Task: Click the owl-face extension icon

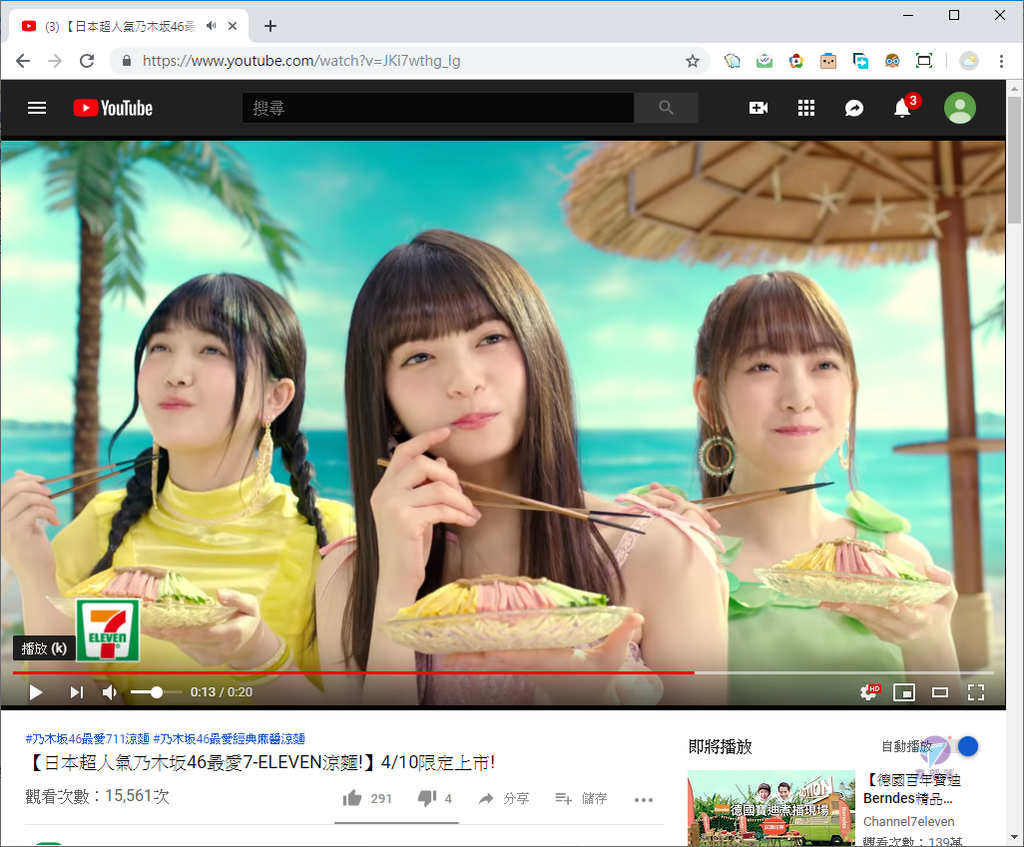Action: click(892, 61)
